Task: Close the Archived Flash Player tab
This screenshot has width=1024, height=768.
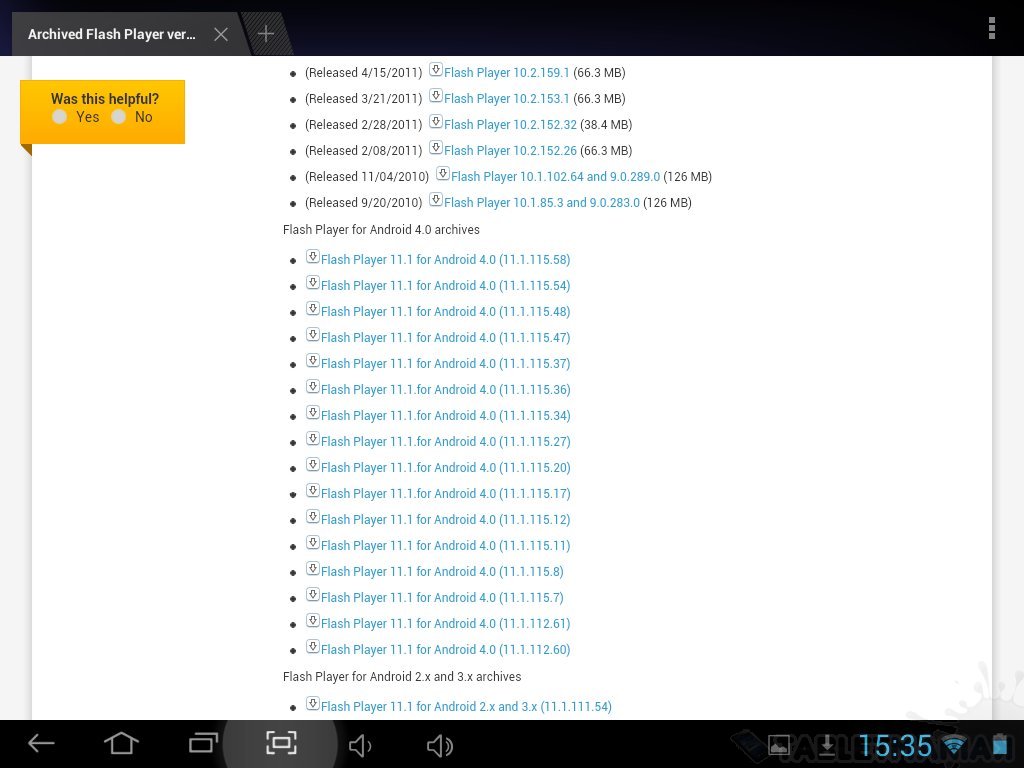Action: pyautogui.click(x=221, y=34)
